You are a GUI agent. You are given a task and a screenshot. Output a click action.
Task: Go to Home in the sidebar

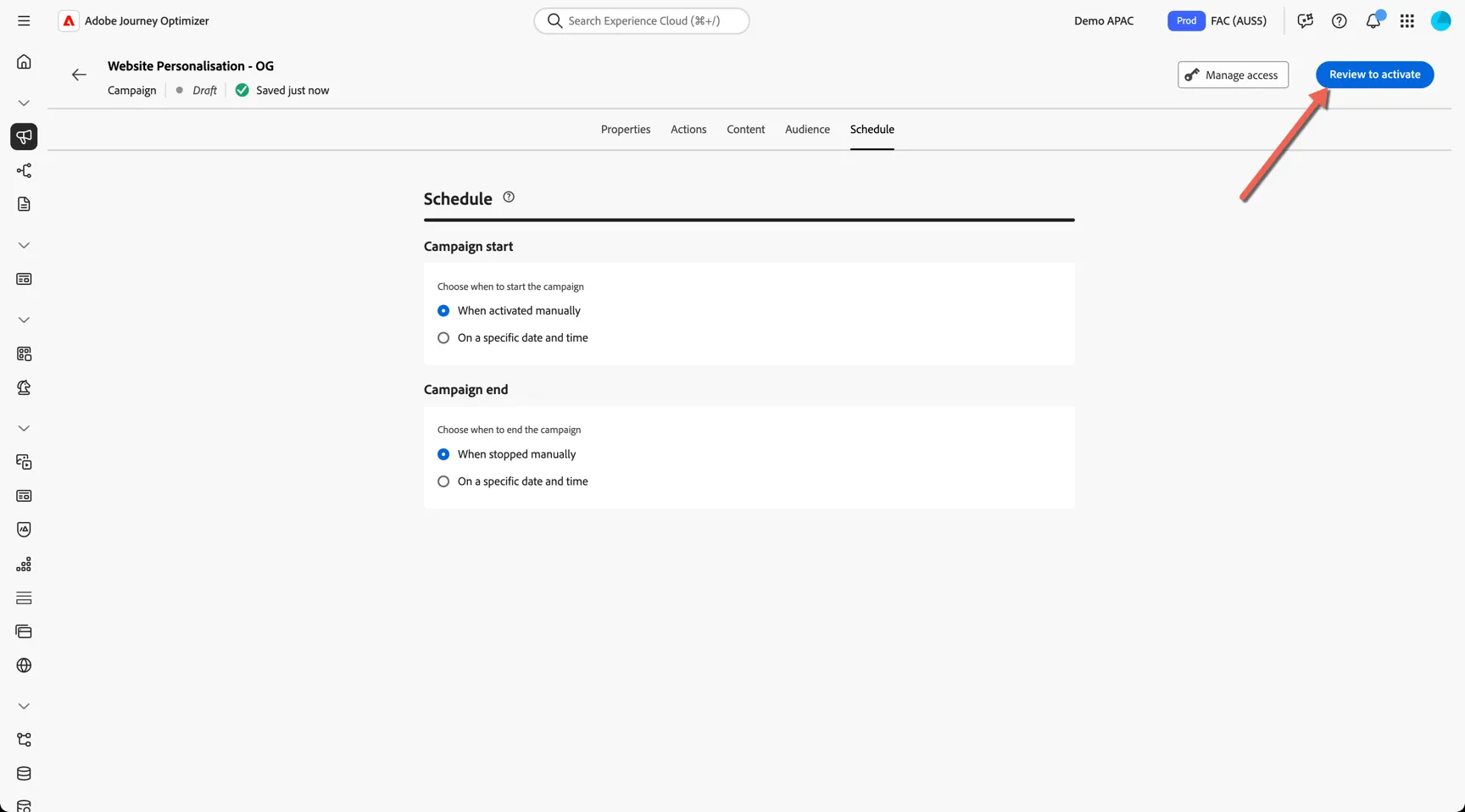point(24,62)
